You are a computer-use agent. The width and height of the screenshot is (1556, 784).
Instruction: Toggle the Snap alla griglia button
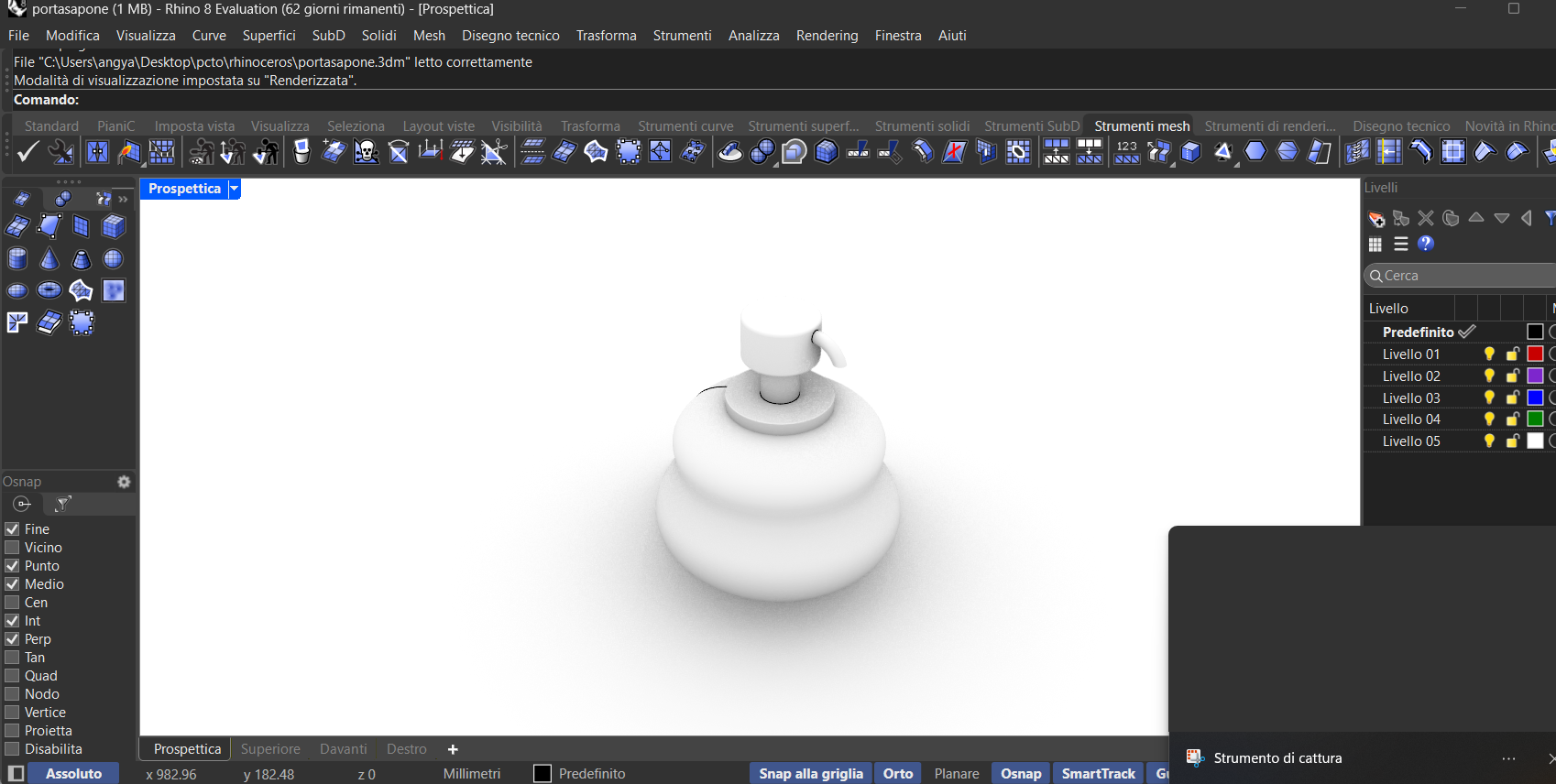(x=811, y=774)
